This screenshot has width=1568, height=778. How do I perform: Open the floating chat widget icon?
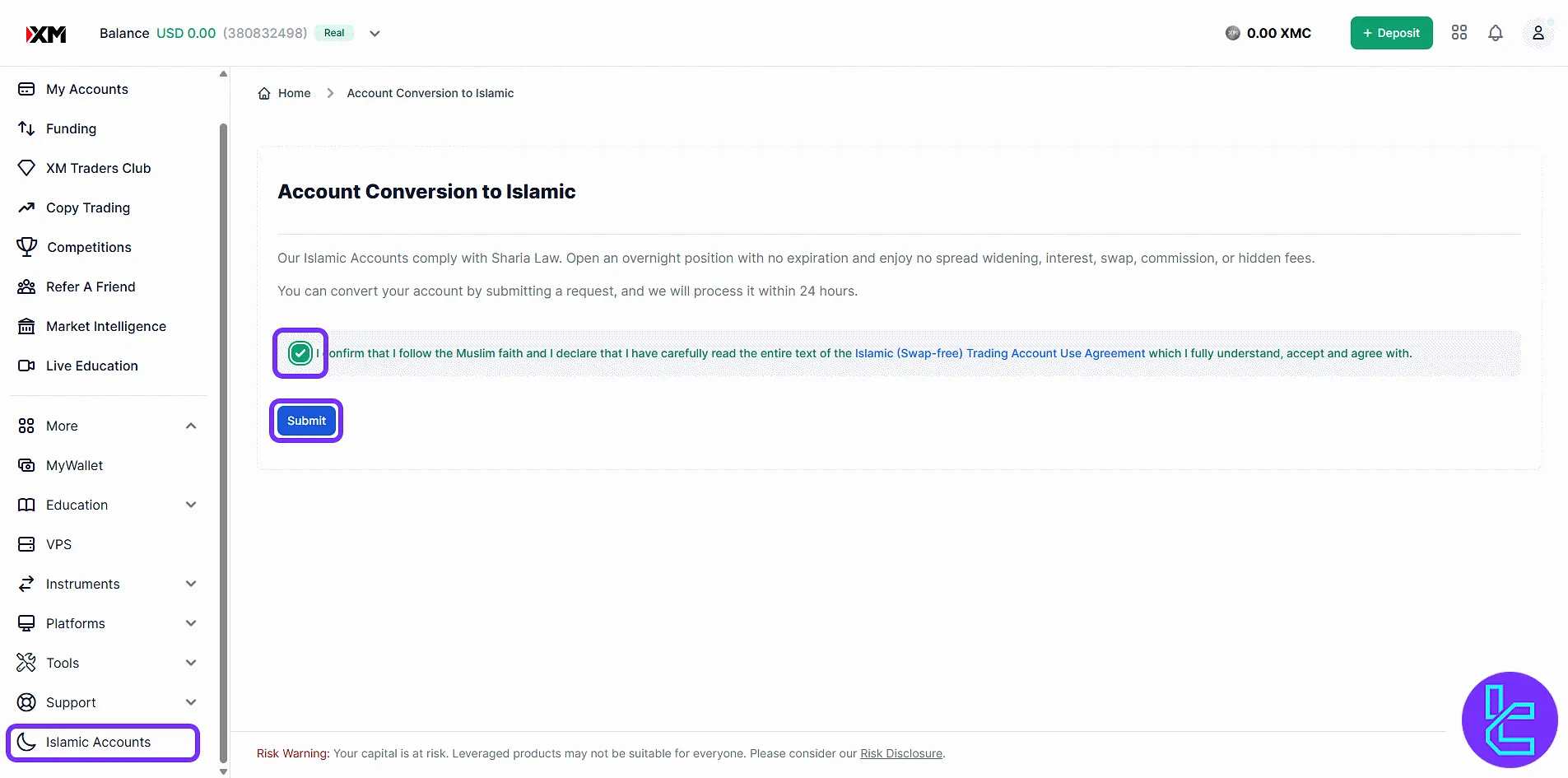click(1510, 720)
